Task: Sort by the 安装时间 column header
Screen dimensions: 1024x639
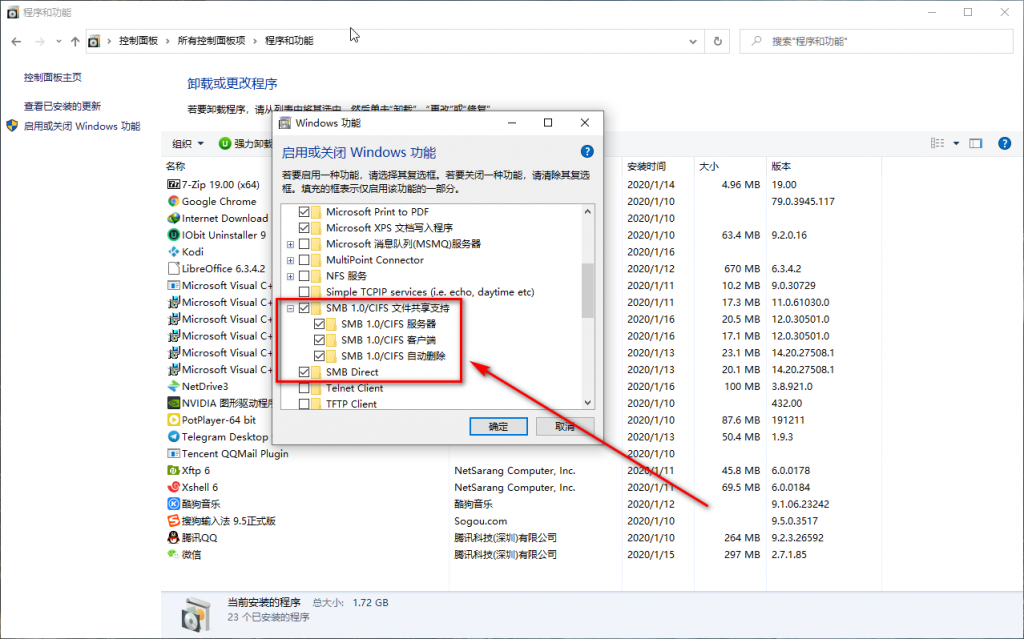Action: [x=657, y=167]
